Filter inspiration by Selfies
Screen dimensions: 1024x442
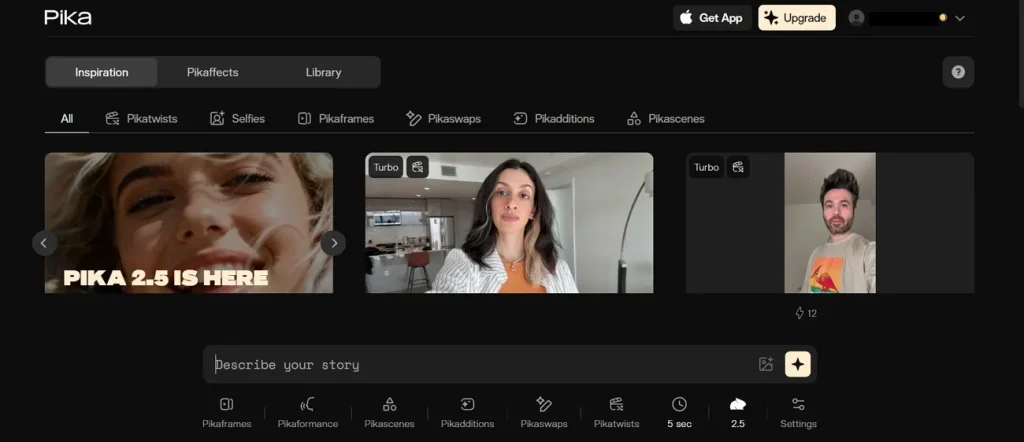237,119
